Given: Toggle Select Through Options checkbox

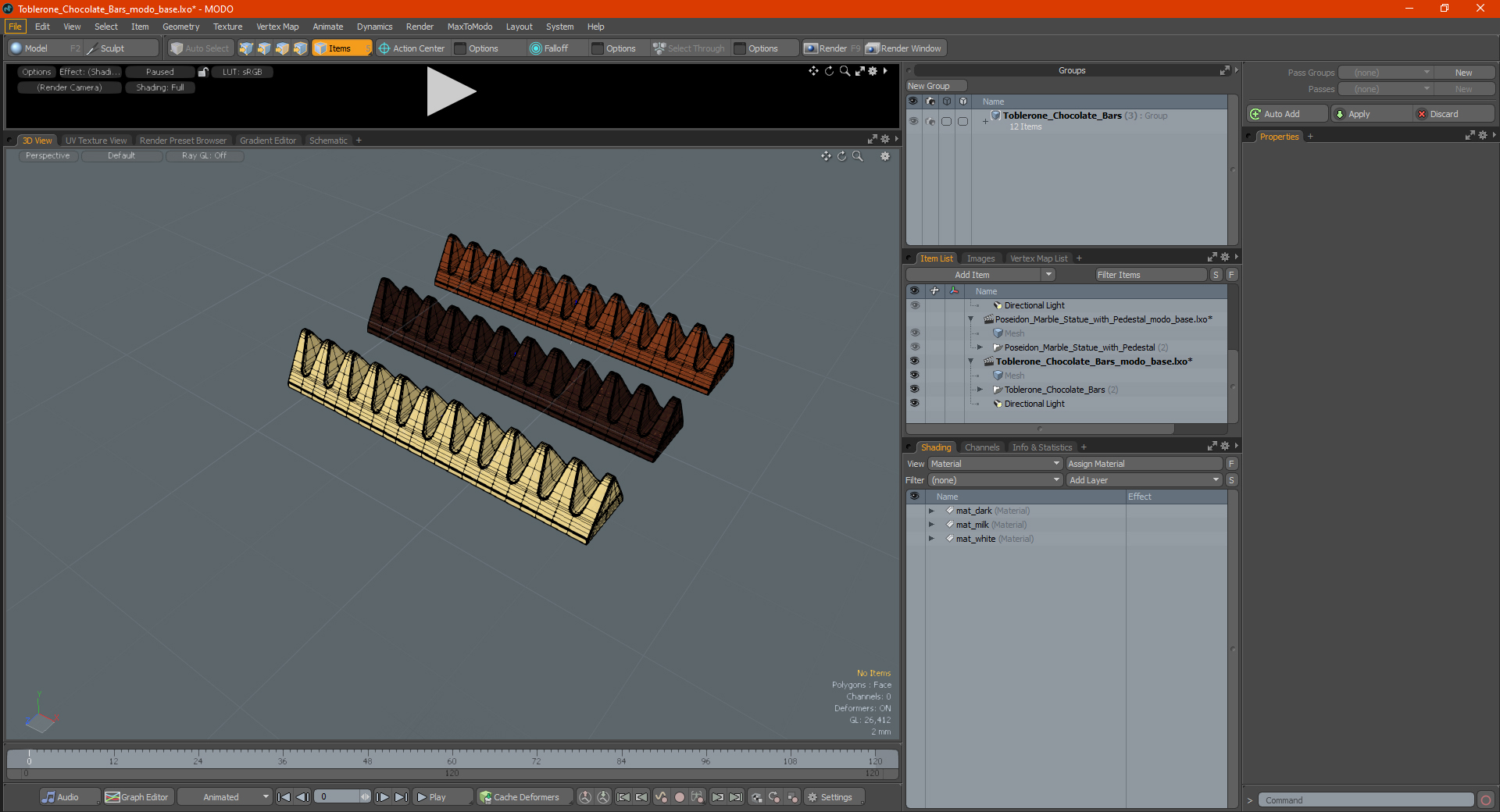Looking at the screenshot, I should (x=740, y=48).
